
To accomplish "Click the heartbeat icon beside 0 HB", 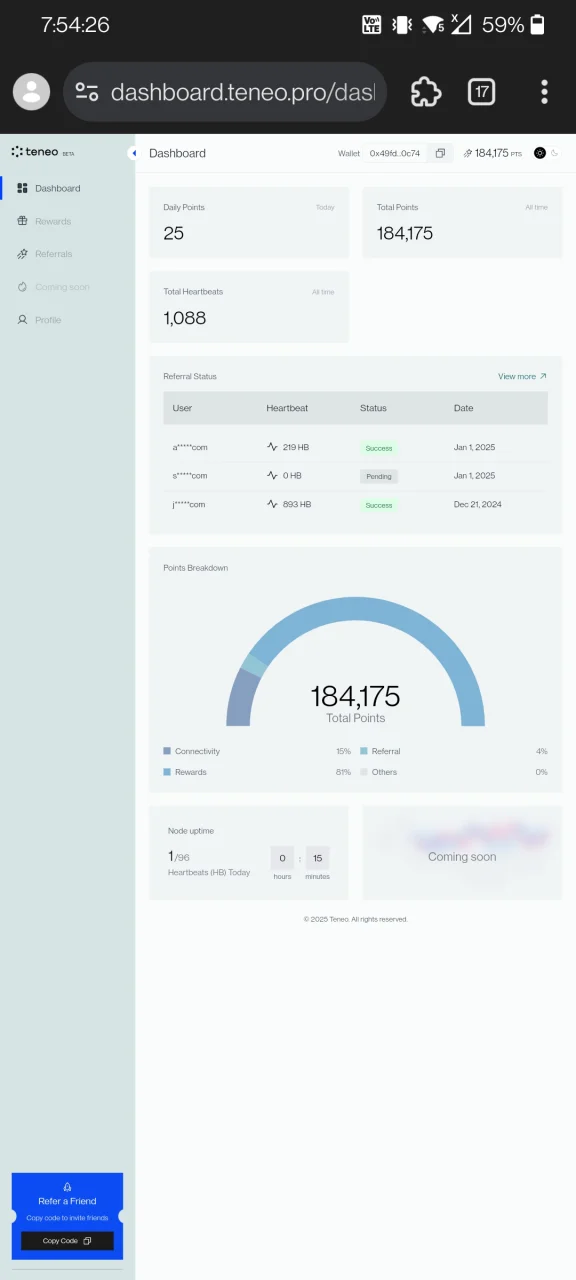I will [x=272, y=476].
